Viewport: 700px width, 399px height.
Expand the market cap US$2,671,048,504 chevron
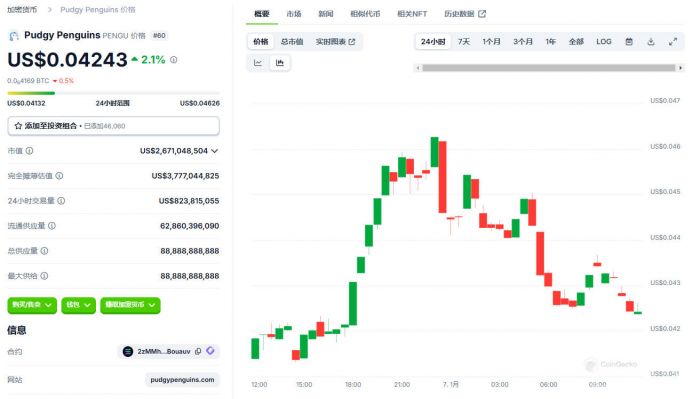tap(215, 151)
